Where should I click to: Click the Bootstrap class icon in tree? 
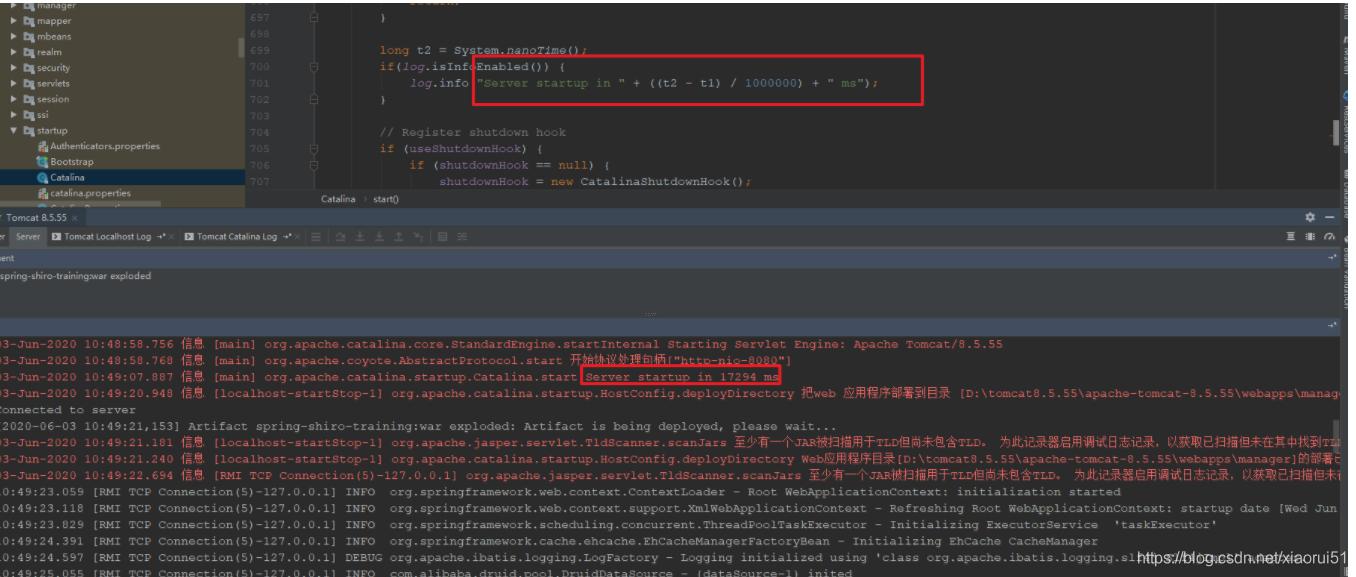[43, 162]
